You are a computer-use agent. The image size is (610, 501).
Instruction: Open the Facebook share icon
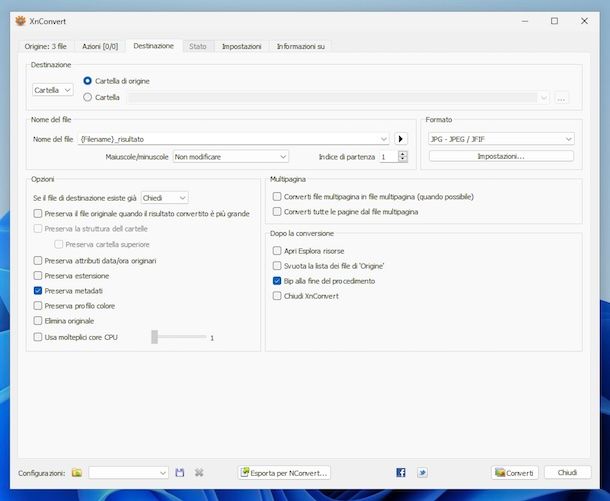click(x=401, y=473)
